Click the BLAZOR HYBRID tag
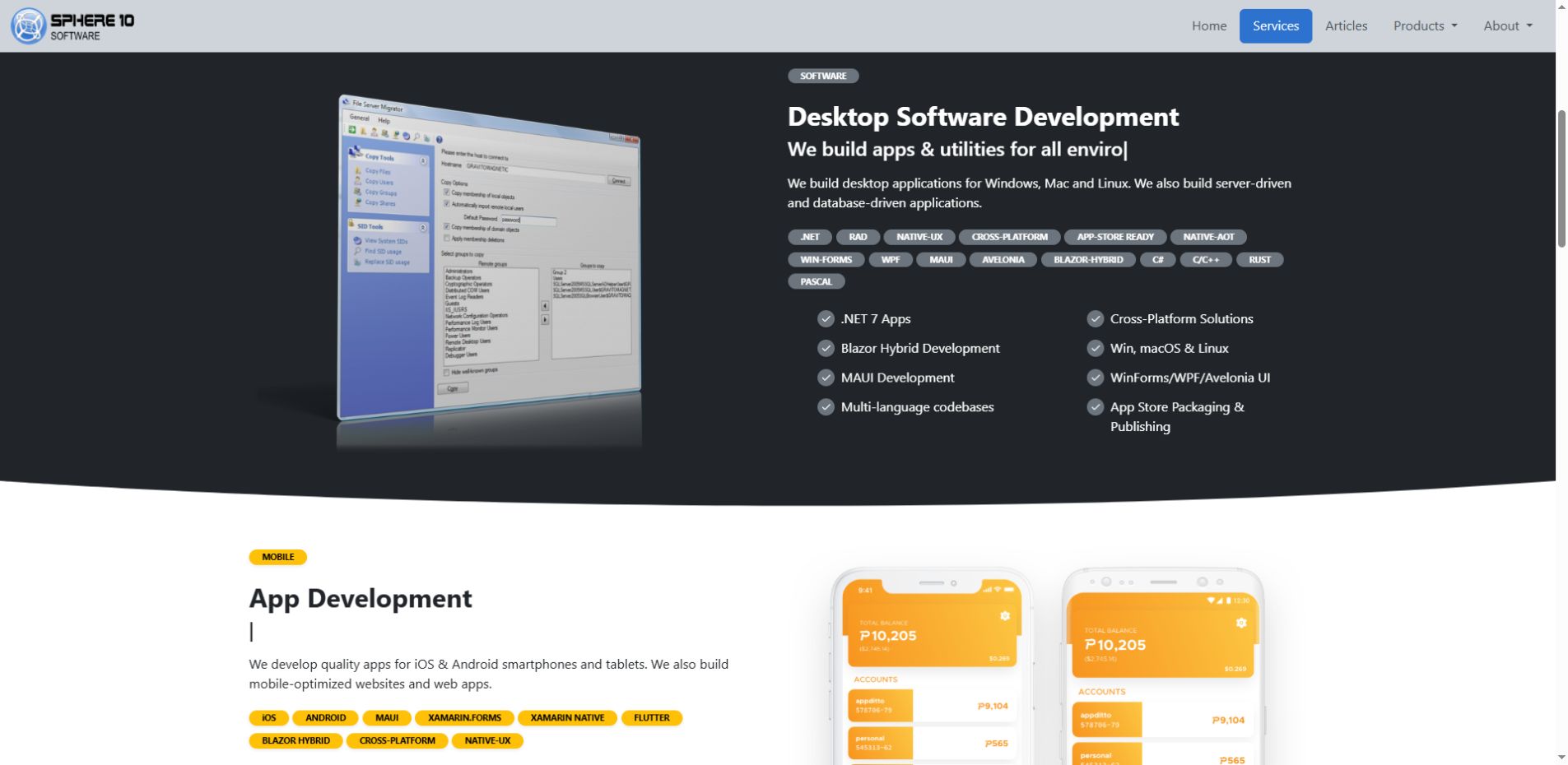Viewport: 1568px width, 765px height. [x=295, y=740]
